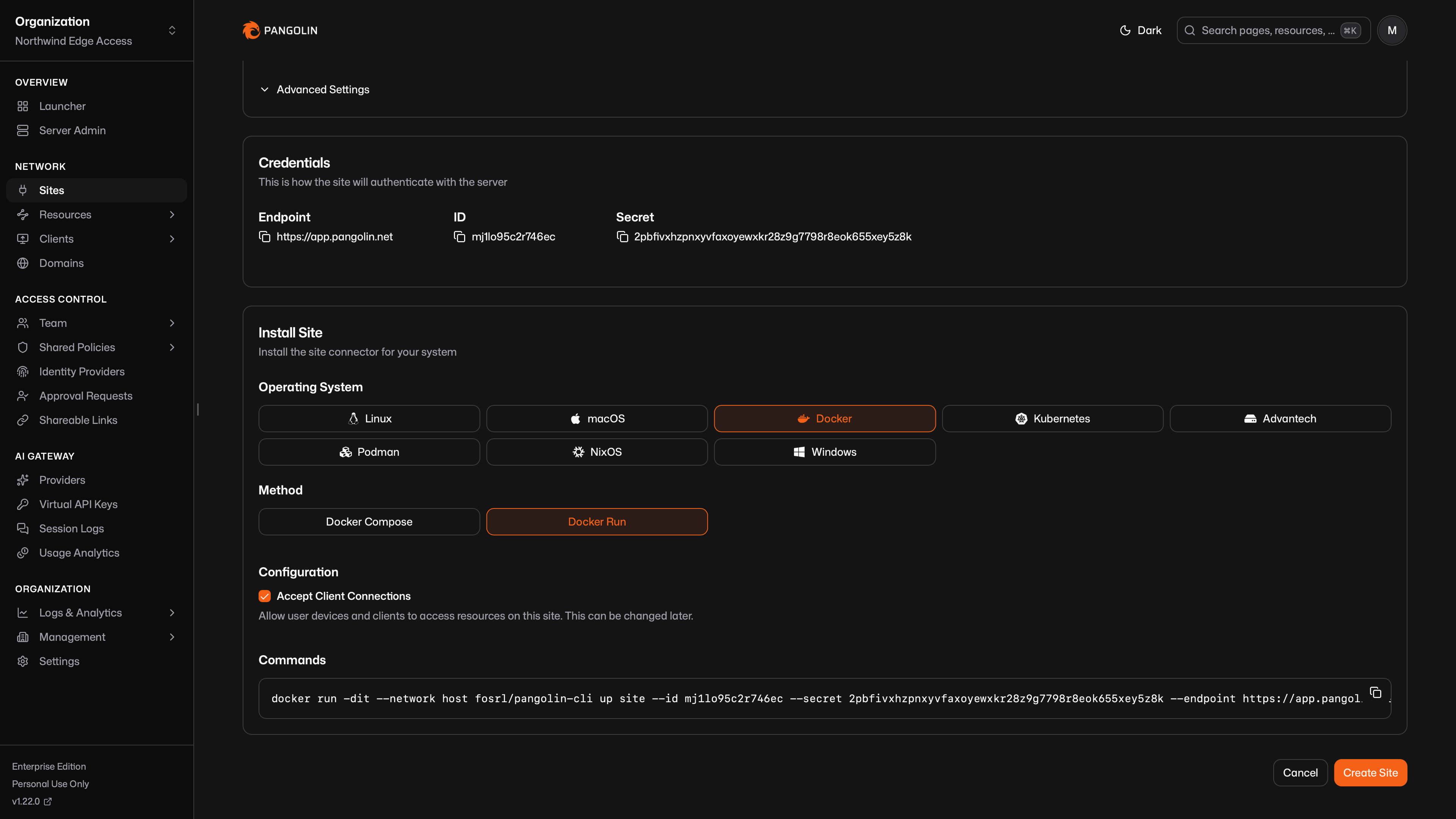Expand the Logs & Analytics chevron
The image size is (1456, 819).
[172, 613]
